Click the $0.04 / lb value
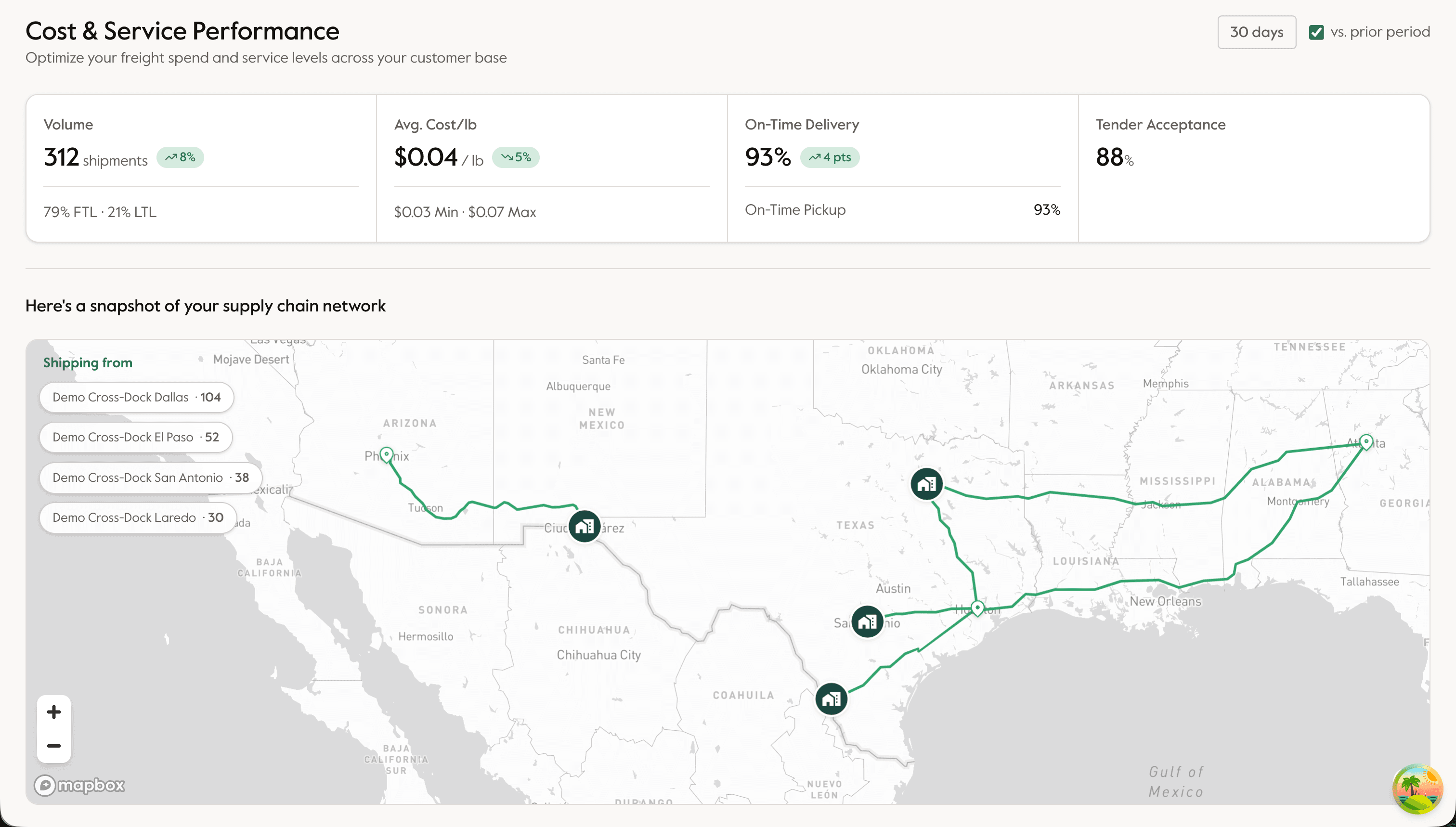 439,157
